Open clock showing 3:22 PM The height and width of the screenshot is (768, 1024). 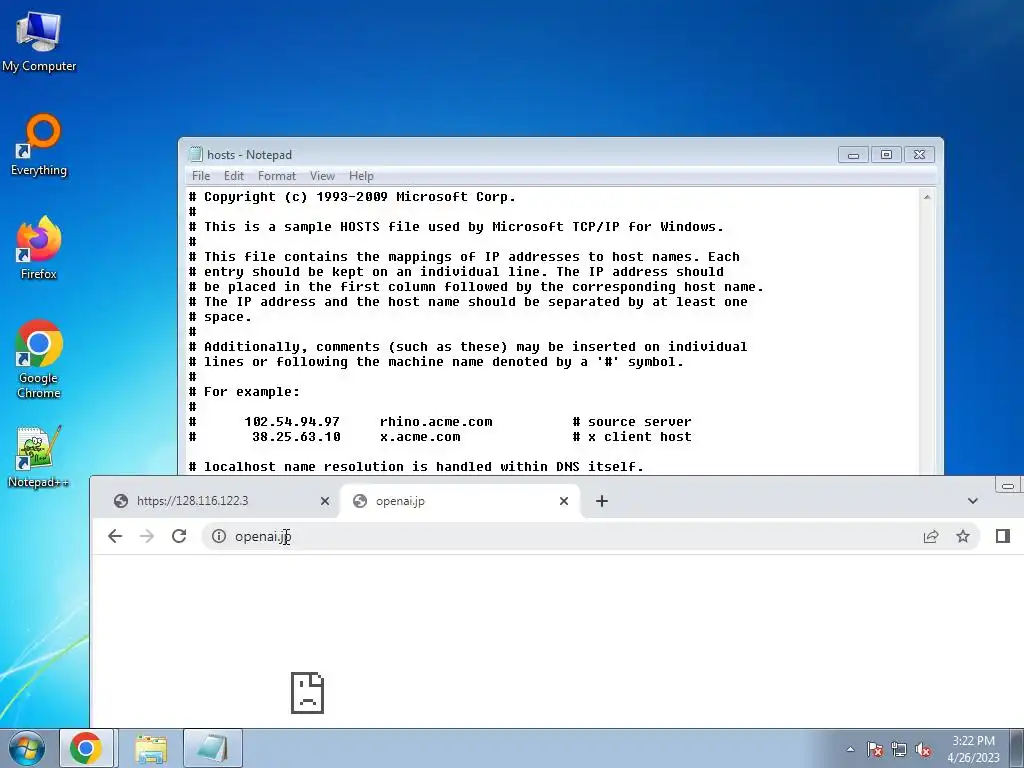973,748
